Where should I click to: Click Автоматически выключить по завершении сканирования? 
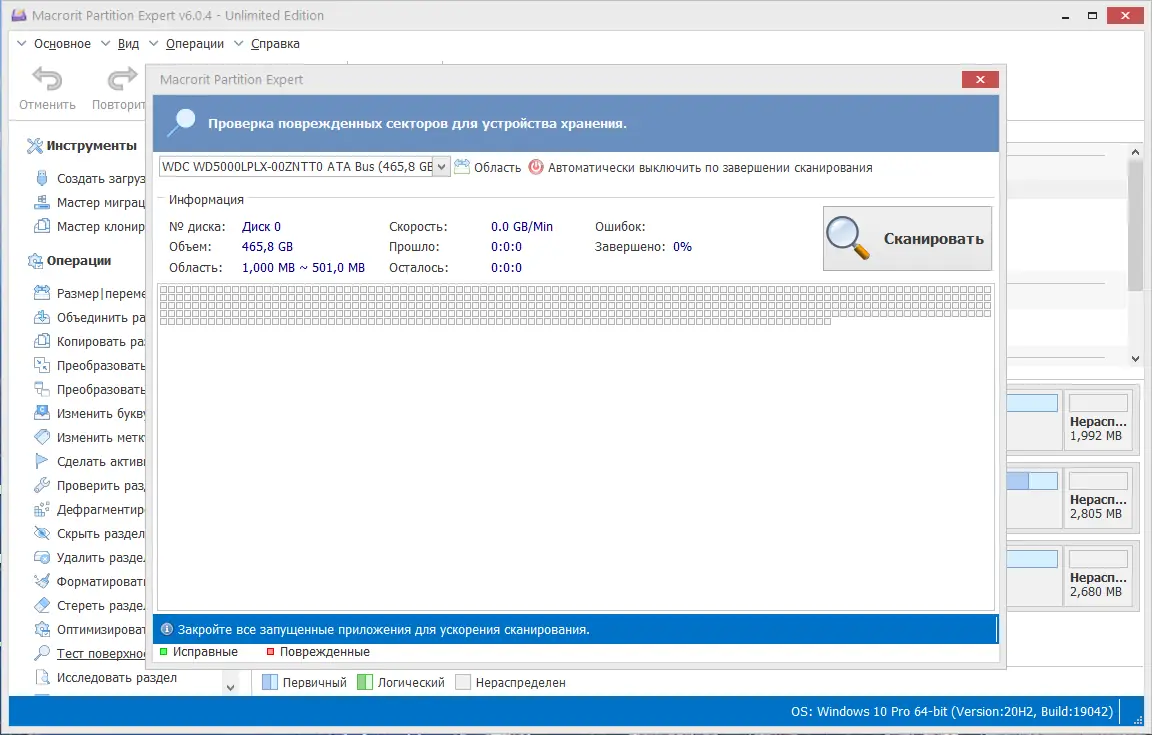click(710, 168)
